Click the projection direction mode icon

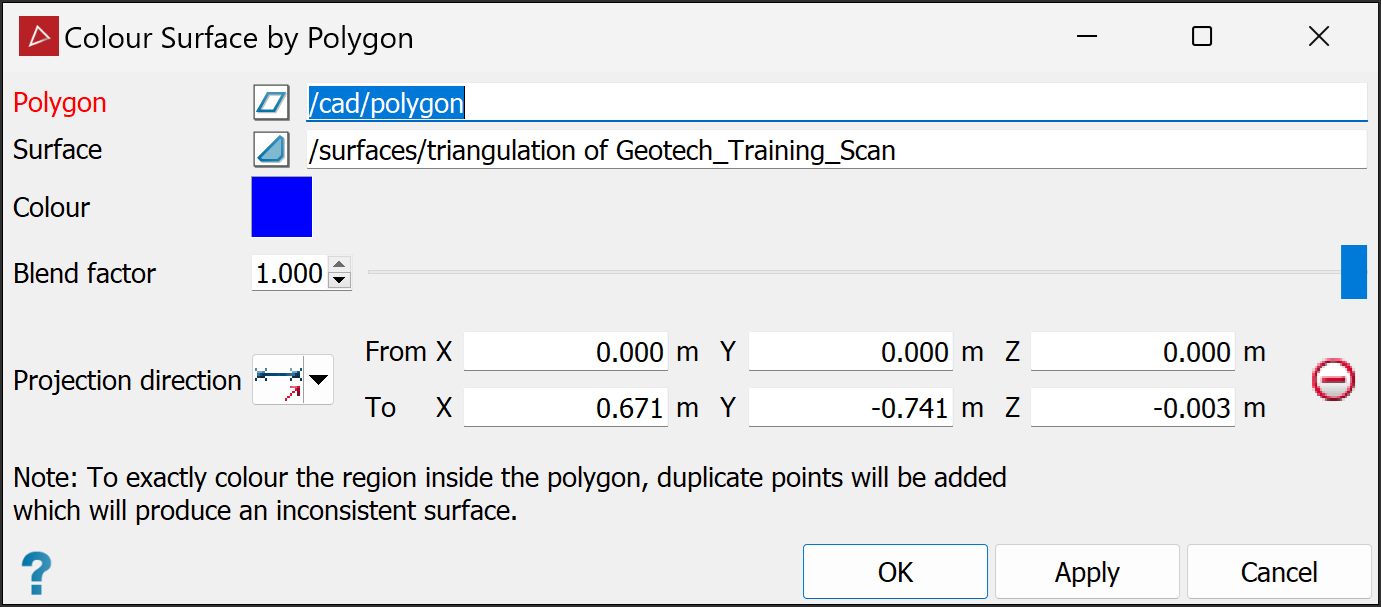(279, 380)
